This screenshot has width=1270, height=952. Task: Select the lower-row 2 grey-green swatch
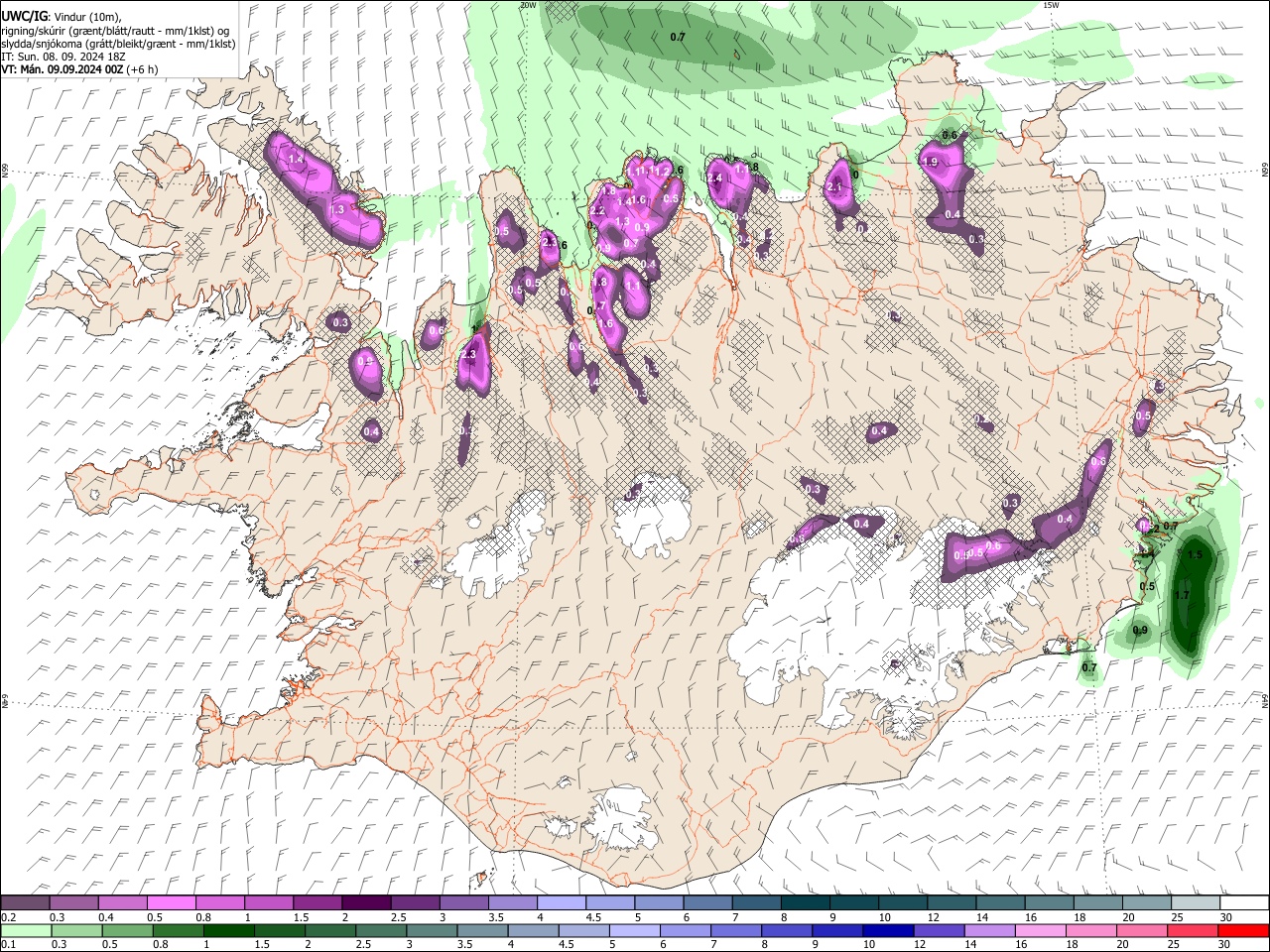coord(329,931)
